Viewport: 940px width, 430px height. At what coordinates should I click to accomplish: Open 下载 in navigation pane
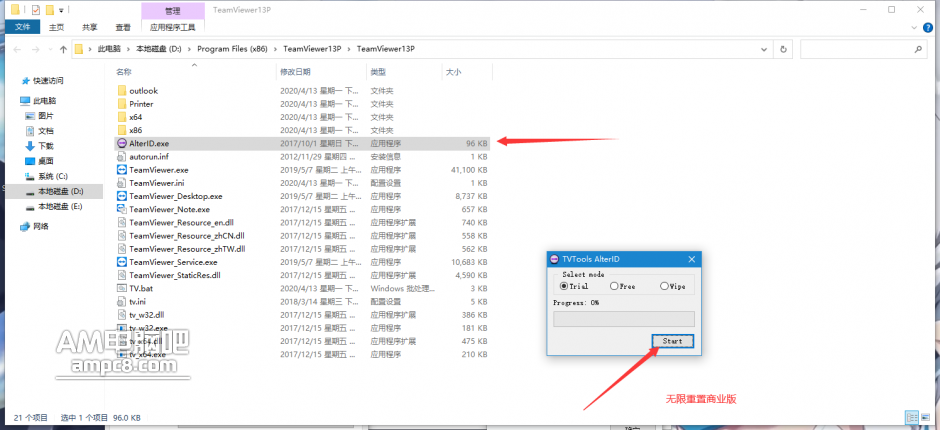[46, 146]
